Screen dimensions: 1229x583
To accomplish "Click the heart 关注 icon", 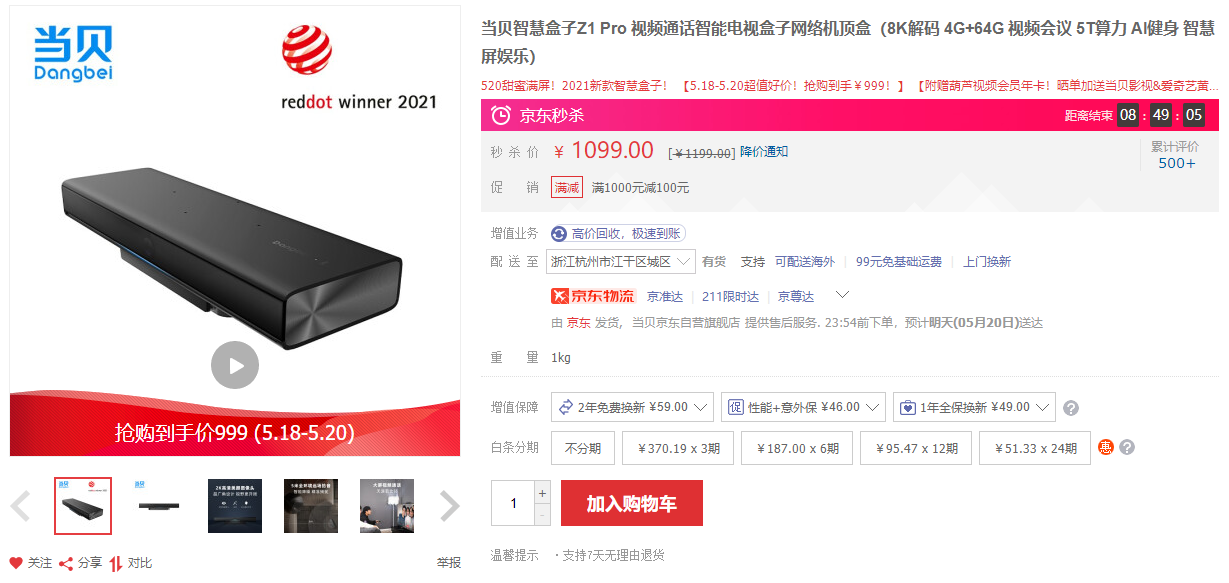I will (x=16, y=563).
